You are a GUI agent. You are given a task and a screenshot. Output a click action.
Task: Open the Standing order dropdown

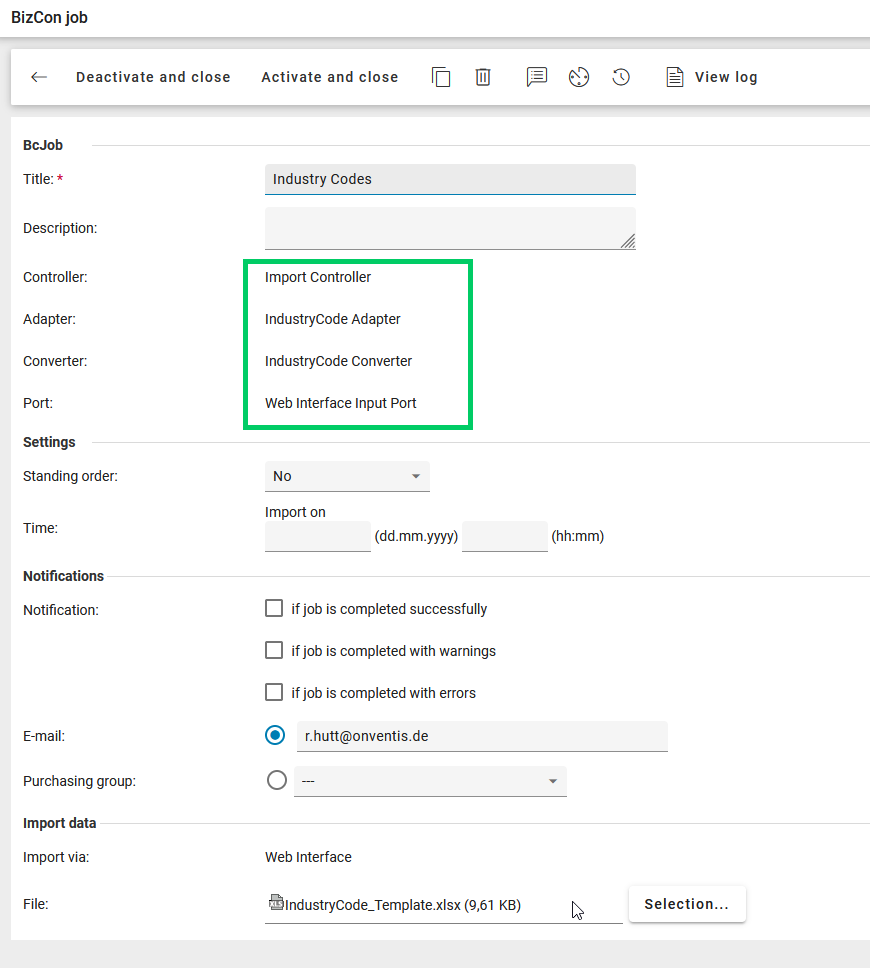tap(347, 476)
